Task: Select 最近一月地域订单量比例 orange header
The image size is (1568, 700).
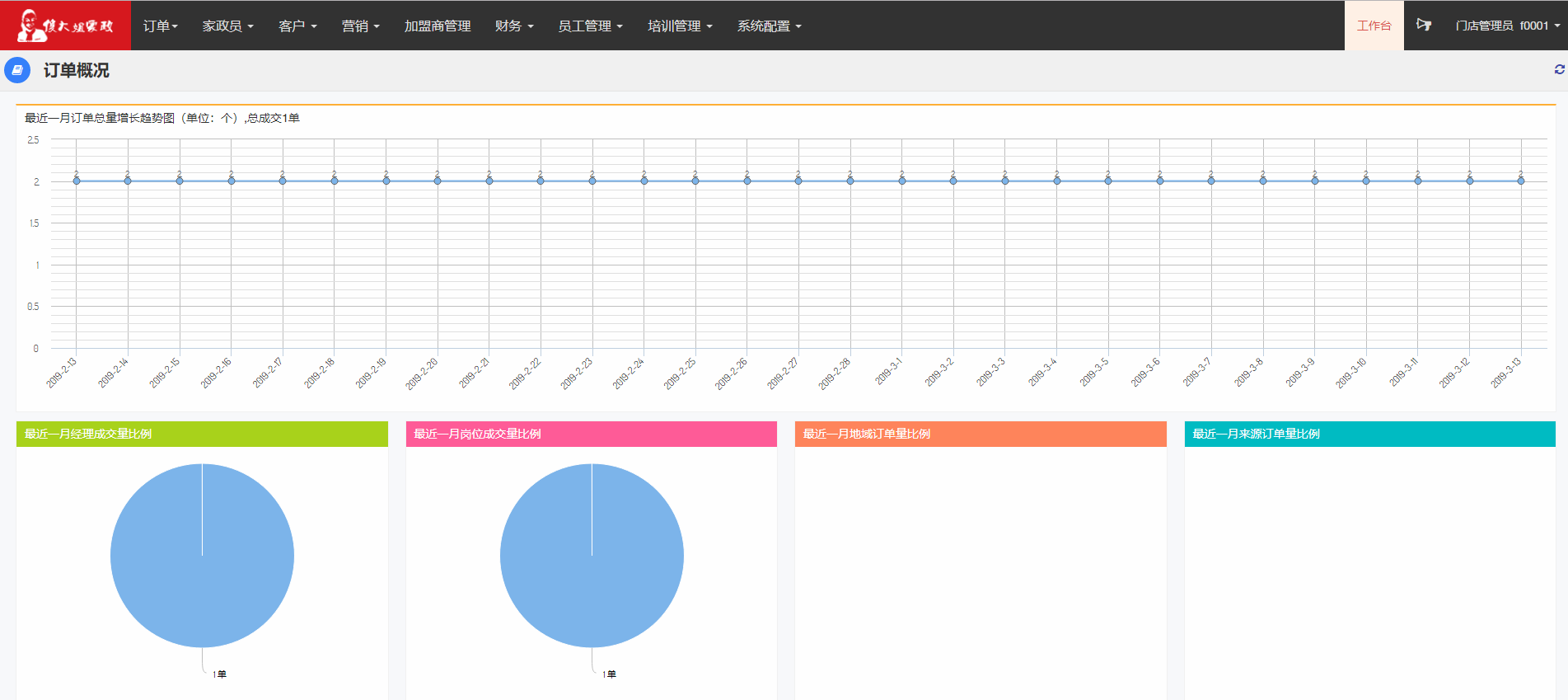Action: click(981, 434)
